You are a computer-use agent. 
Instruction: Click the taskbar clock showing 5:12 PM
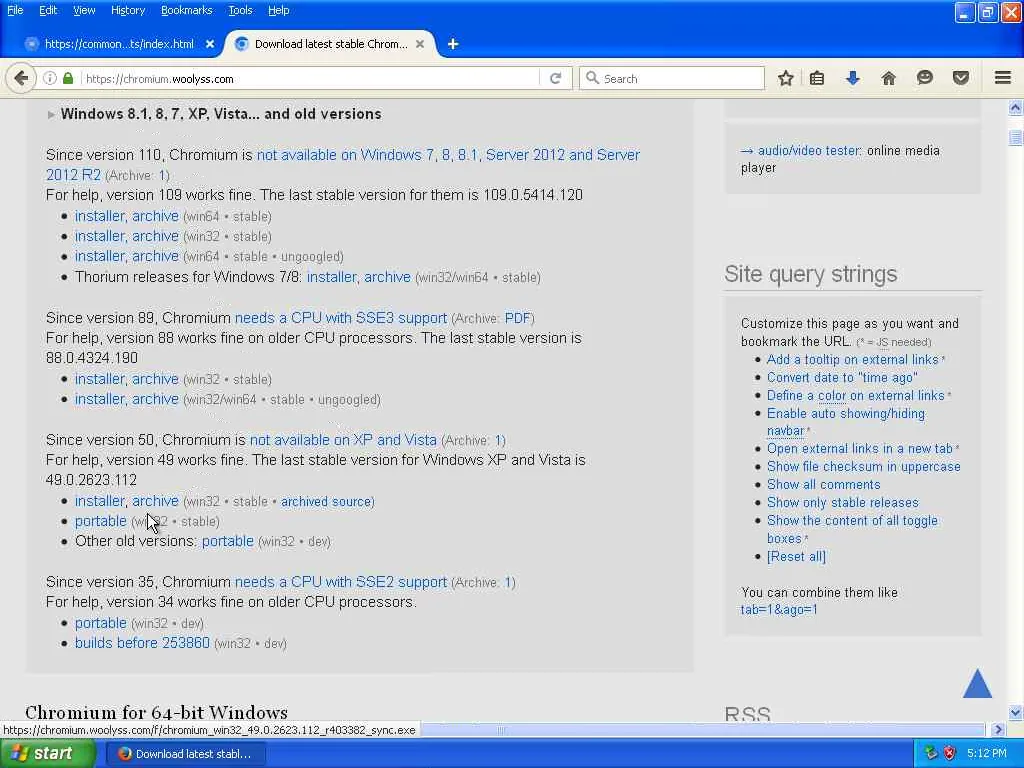pyautogui.click(x=987, y=753)
